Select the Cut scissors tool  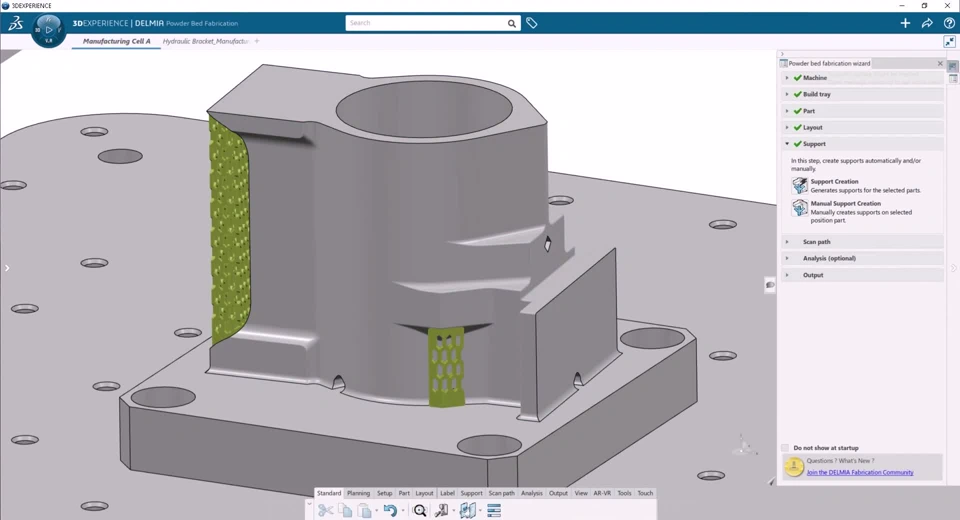(x=326, y=510)
